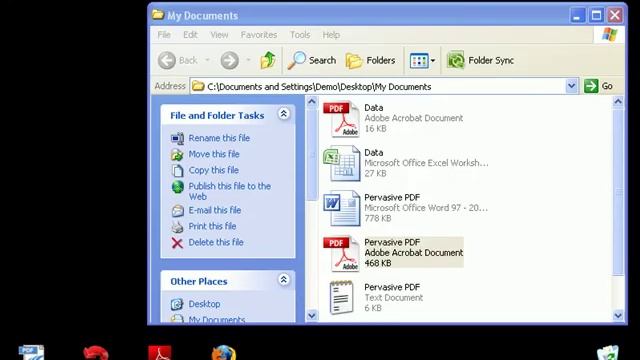Go up one folder level
This screenshot has width=640, height=360.
(x=268, y=60)
